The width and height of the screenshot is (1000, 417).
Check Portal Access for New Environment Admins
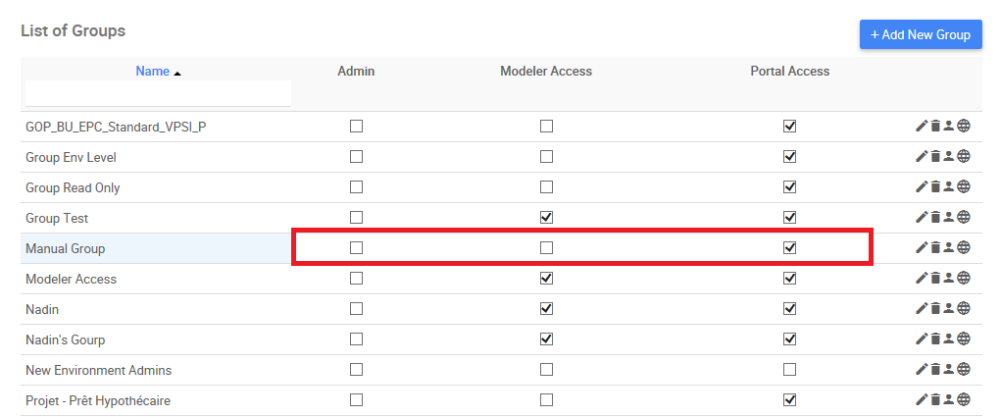[x=790, y=370]
